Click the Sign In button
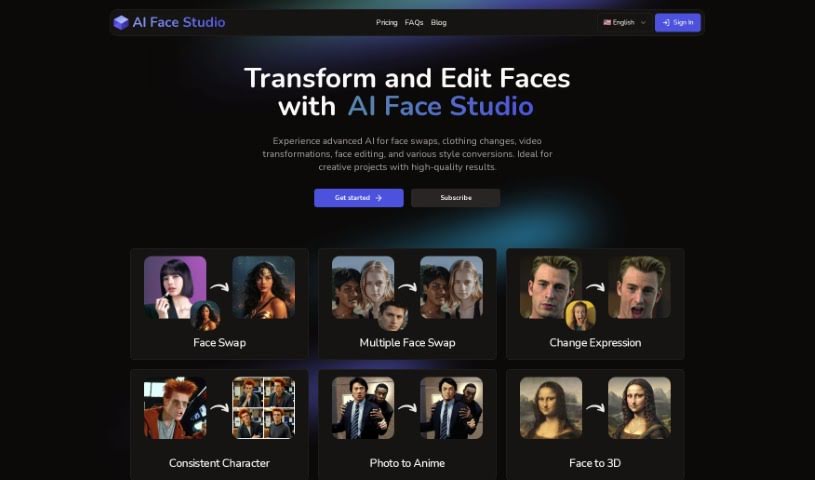815x480 pixels. pyautogui.click(x=678, y=22)
